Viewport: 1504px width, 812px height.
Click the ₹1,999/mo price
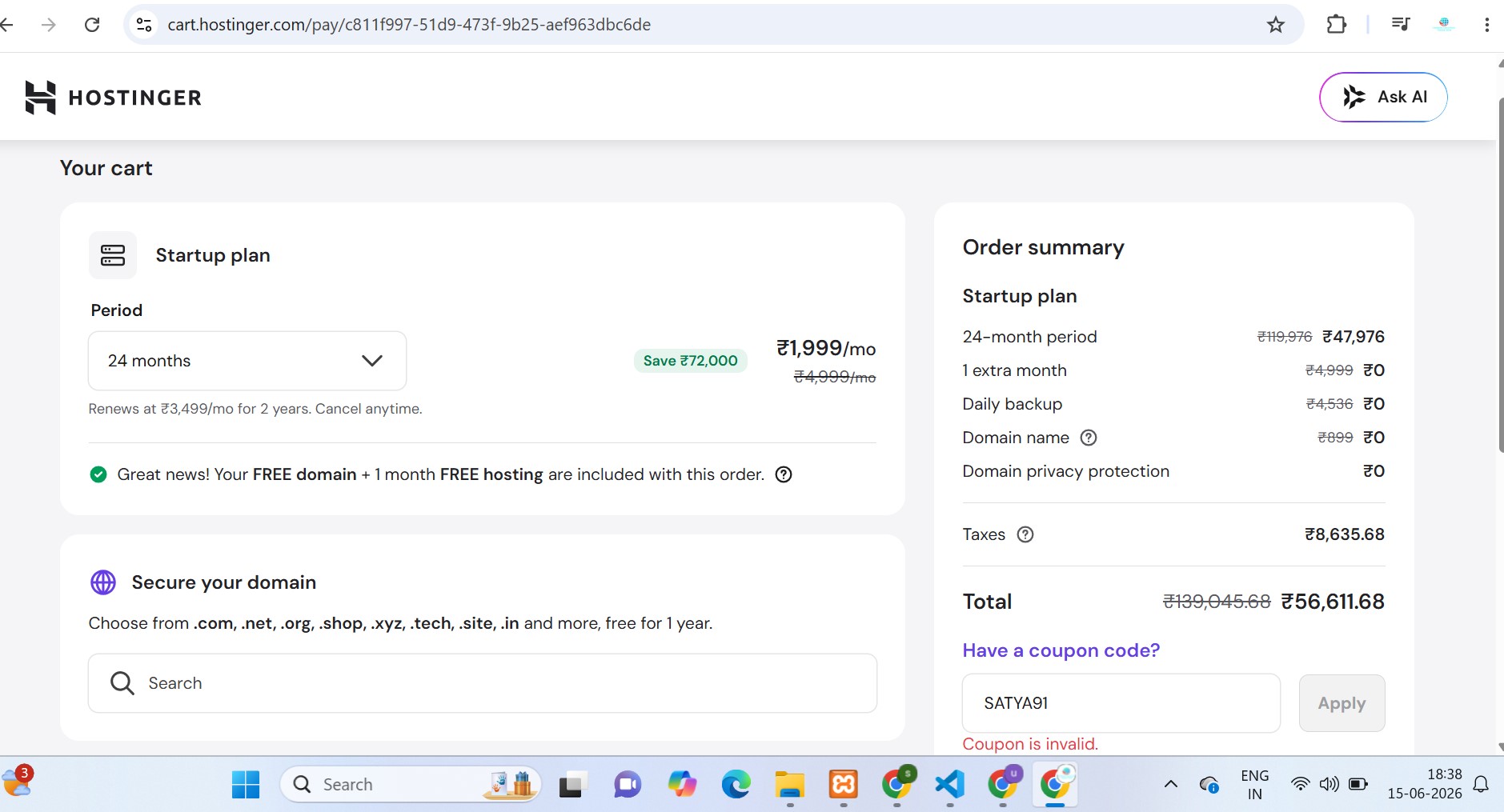[826, 348]
